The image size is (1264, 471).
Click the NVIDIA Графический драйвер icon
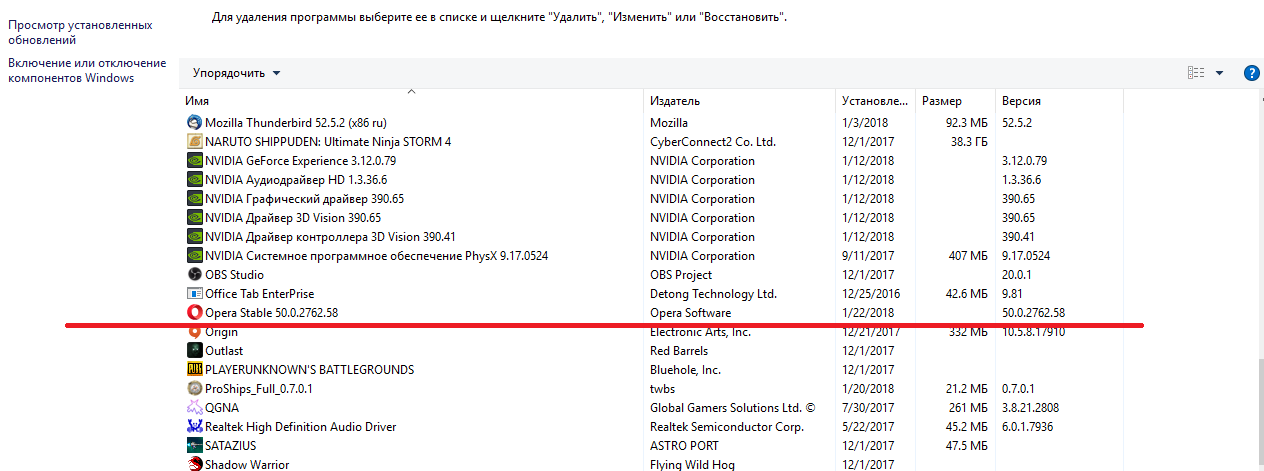tap(195, 198)
